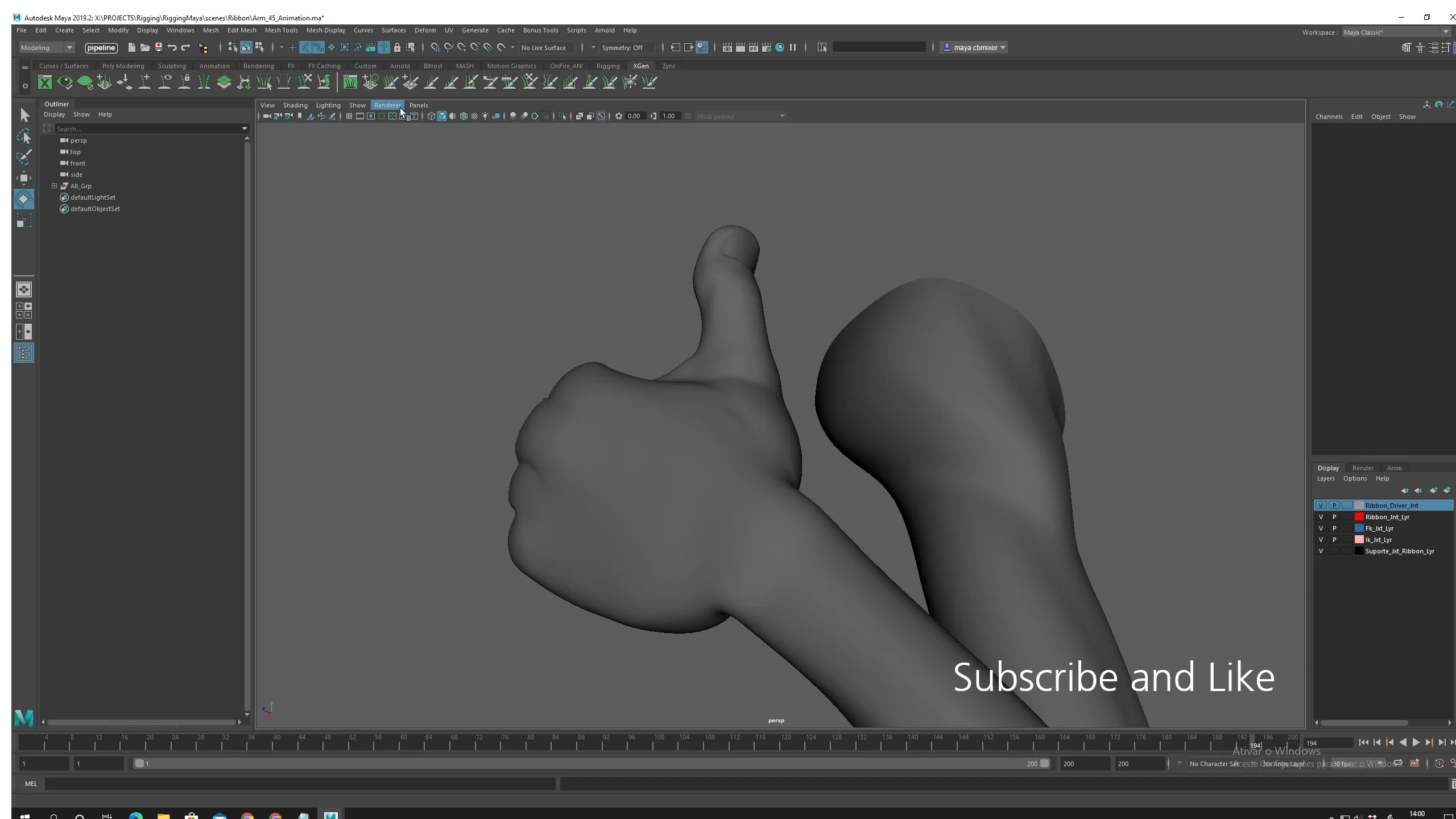Open the Modeling menu set dropdown
Image resolution: width=1456 pixels, height=819 pixels.
pos(47,48)
